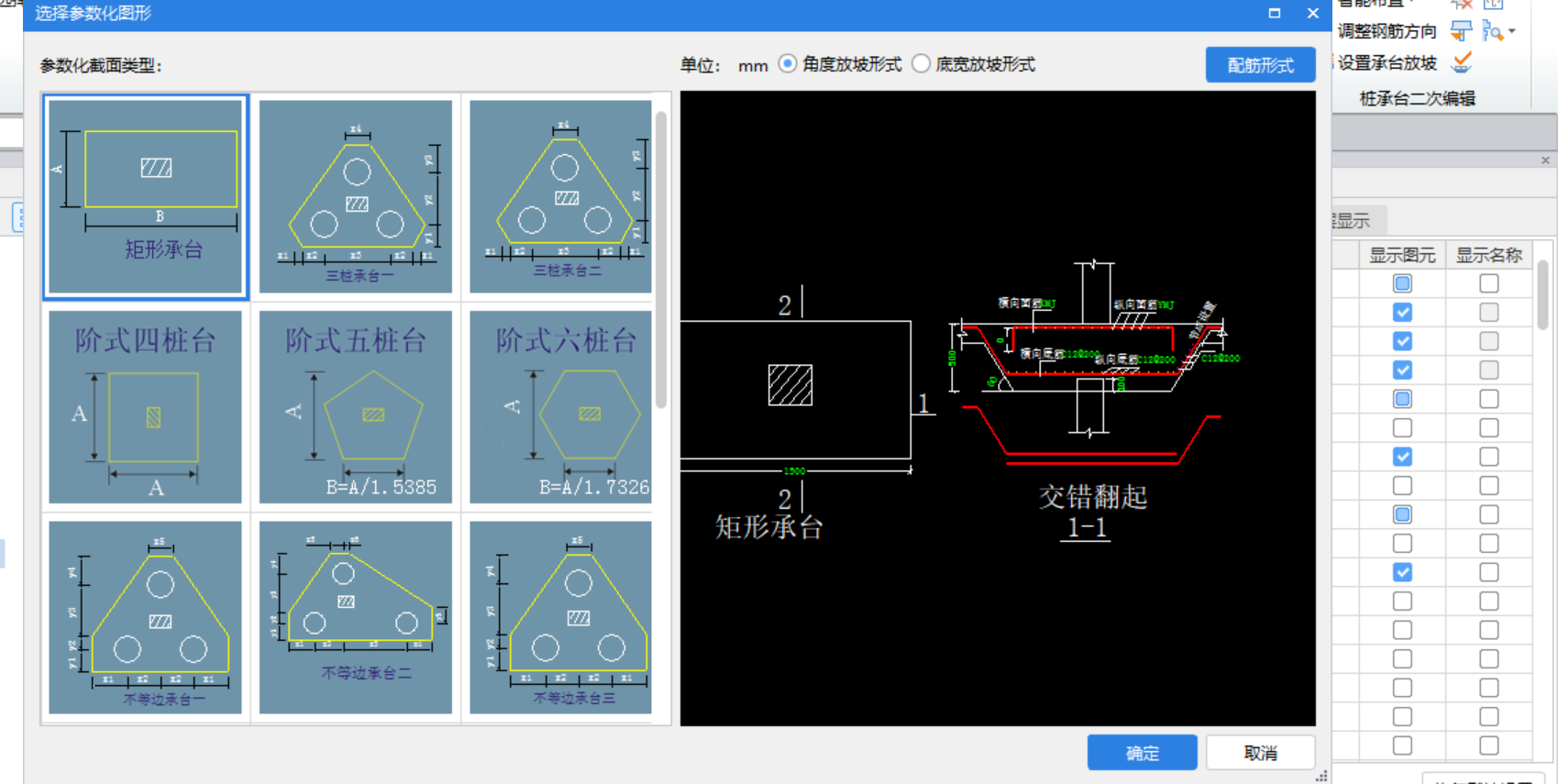
Task: Pick the 不等边承台二 thumbnail
Action: tap(356, 617)
